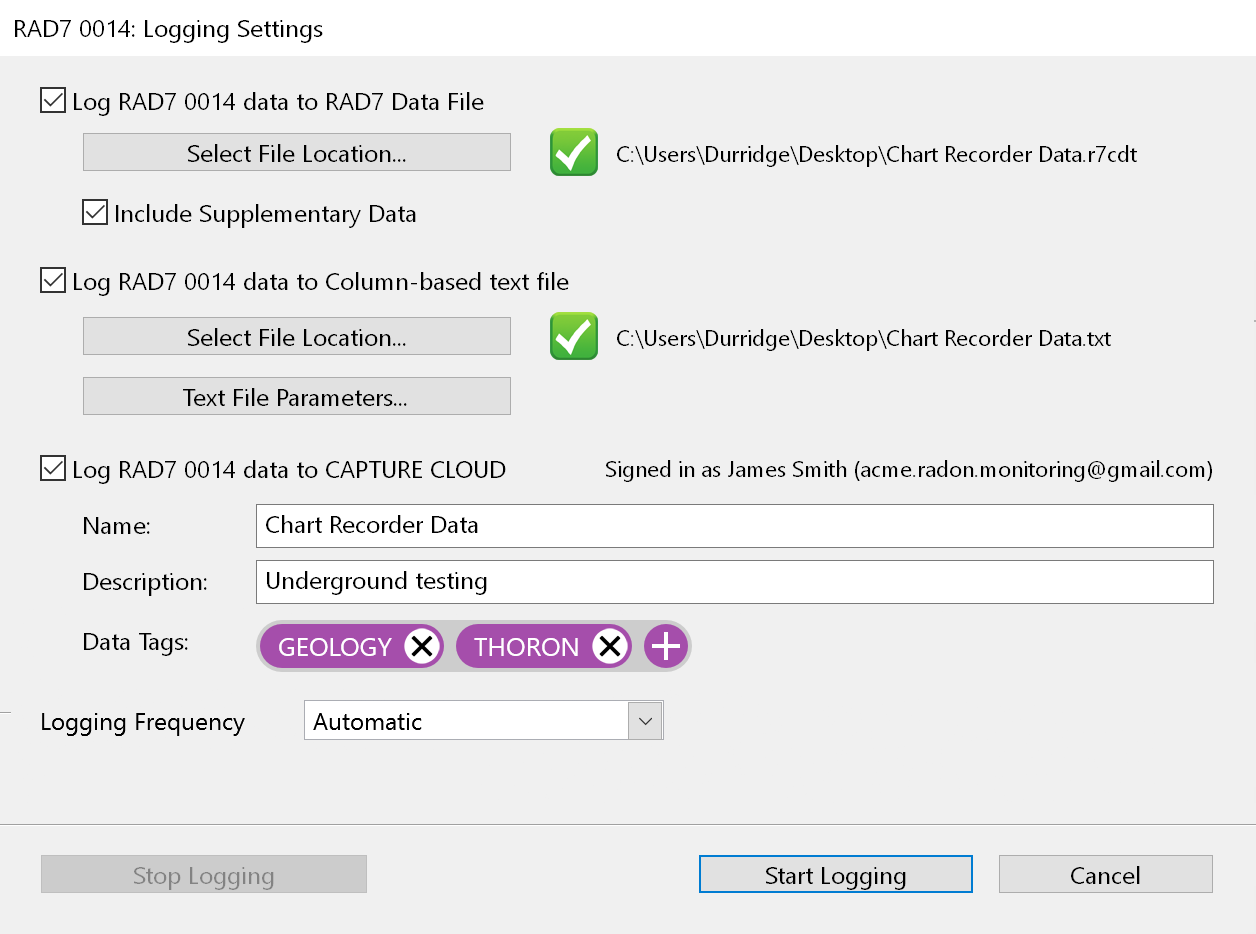Viewport: 1256px width, 934px height.
Task: Click the Automatic logging frequency combo box
Action: coord(466,721)
